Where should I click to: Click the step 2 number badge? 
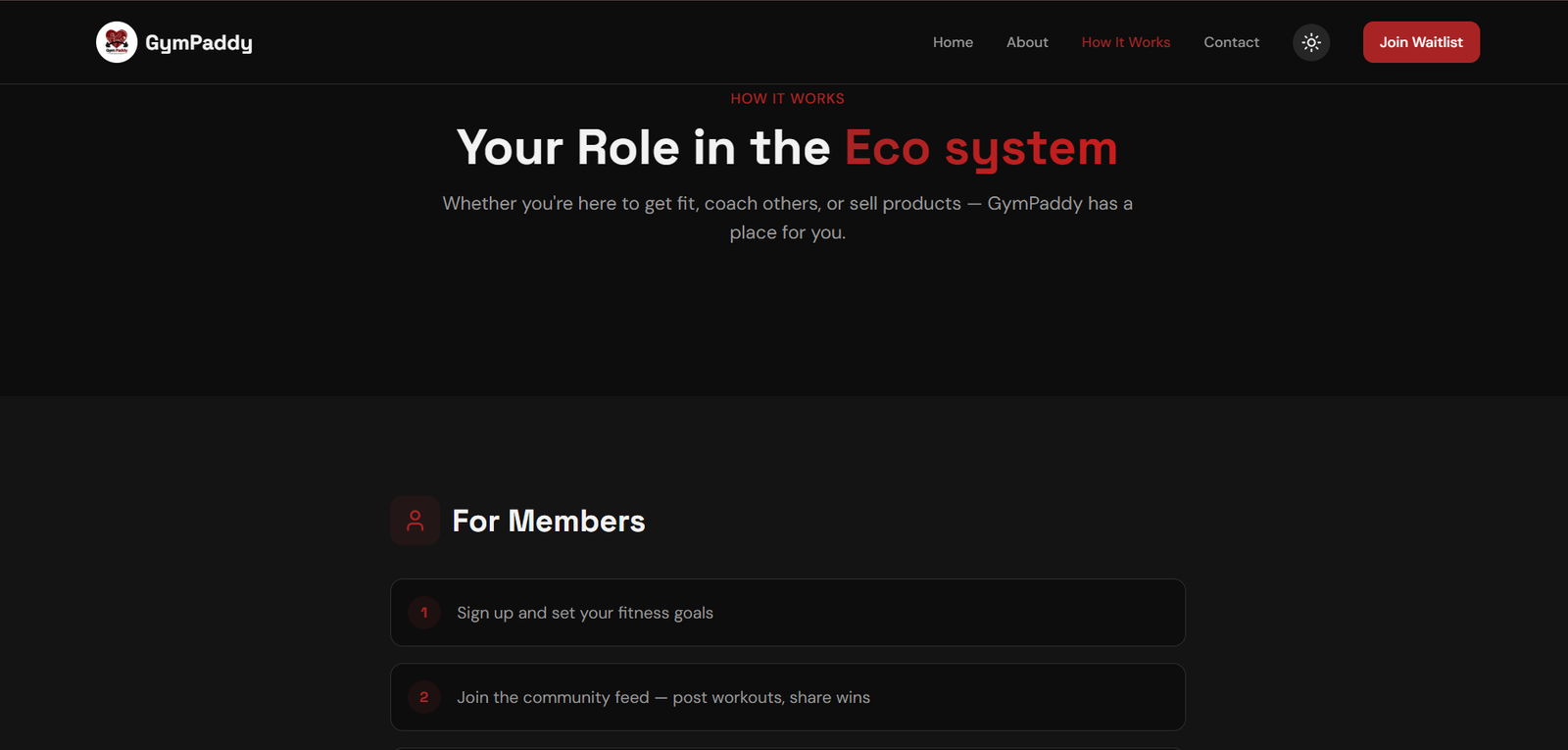tap(424, 697)
